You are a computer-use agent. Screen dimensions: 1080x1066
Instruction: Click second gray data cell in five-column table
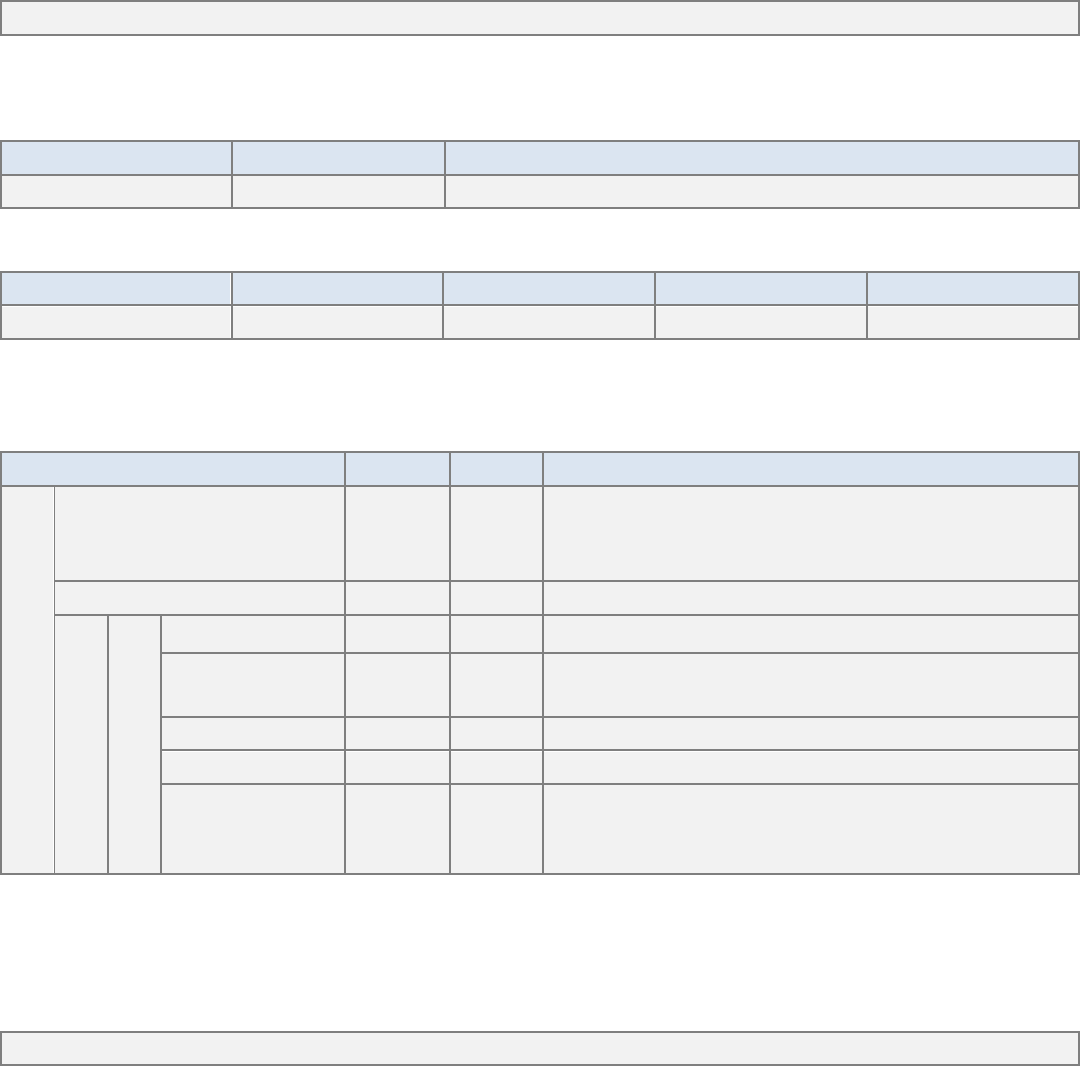338,321
